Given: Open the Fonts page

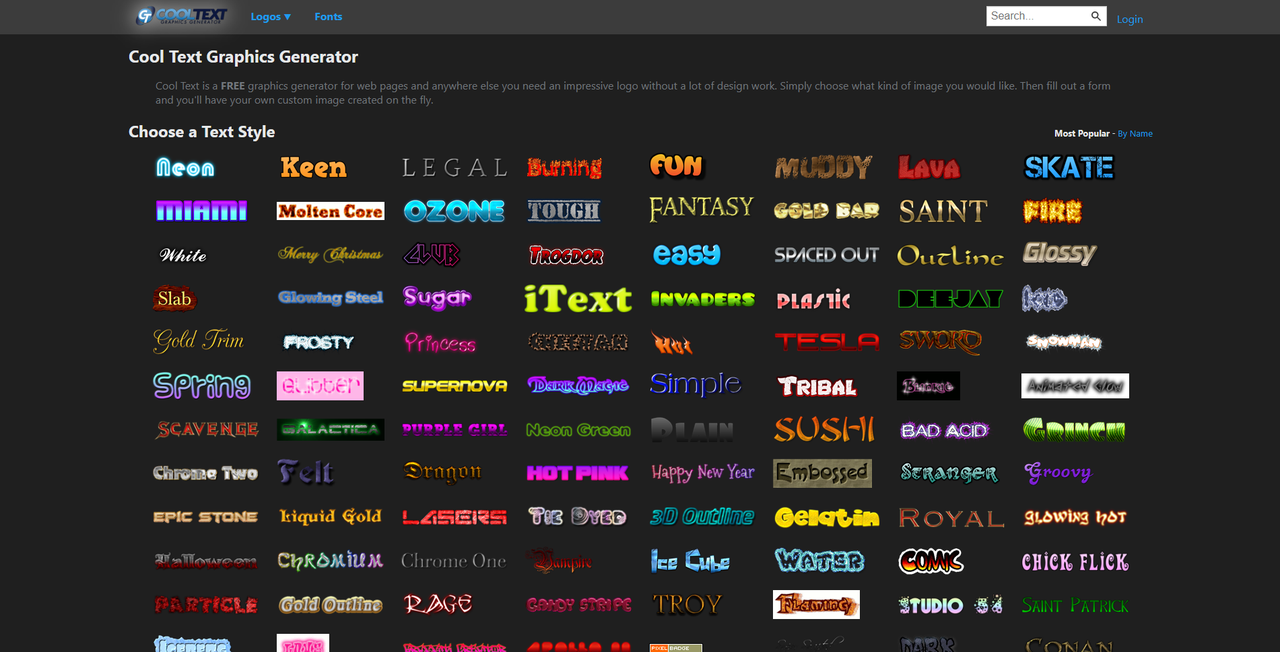Looking at the screenshot, I should point(328,17).
